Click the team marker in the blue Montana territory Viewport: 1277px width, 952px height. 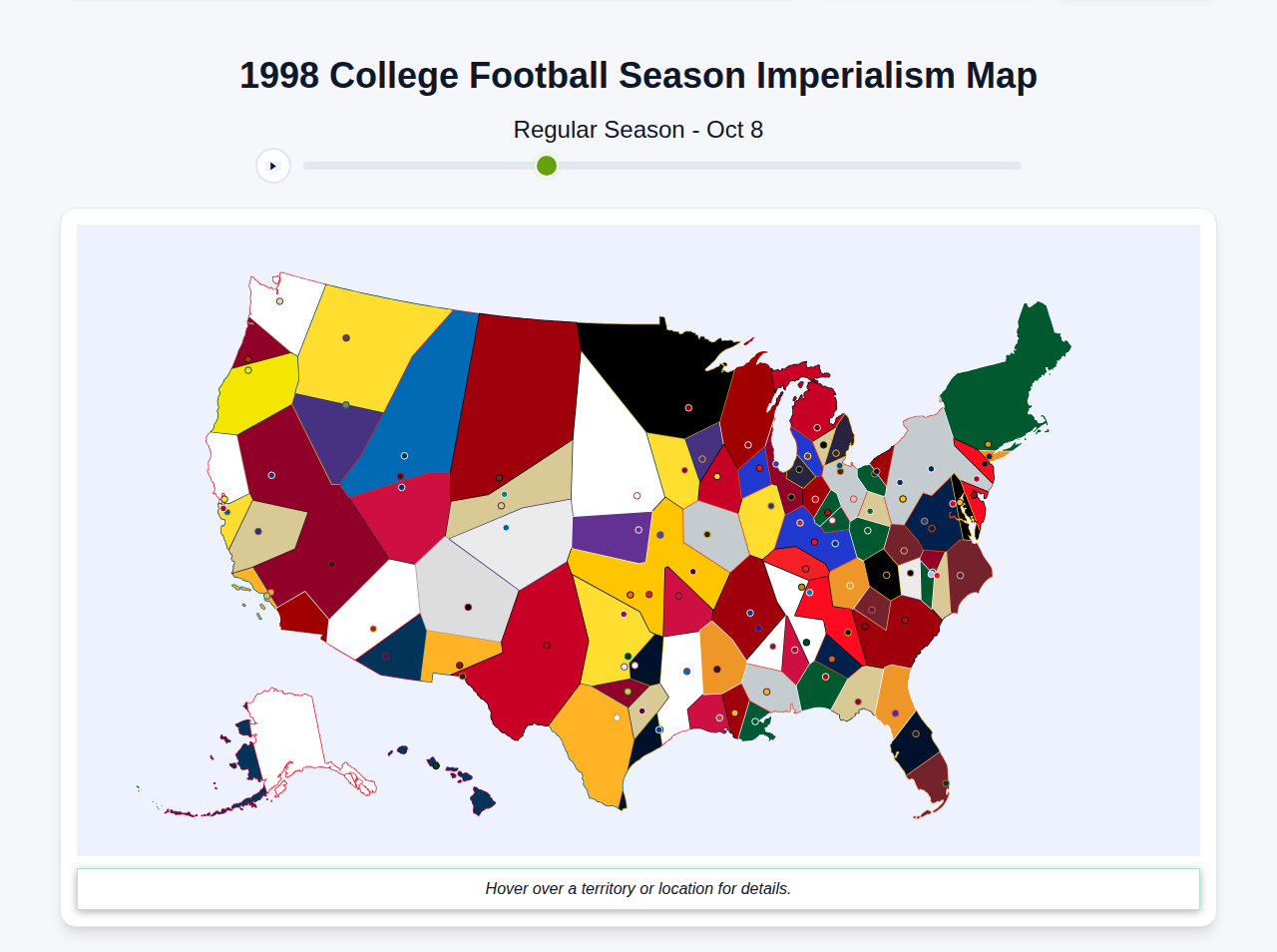point(403,454)
